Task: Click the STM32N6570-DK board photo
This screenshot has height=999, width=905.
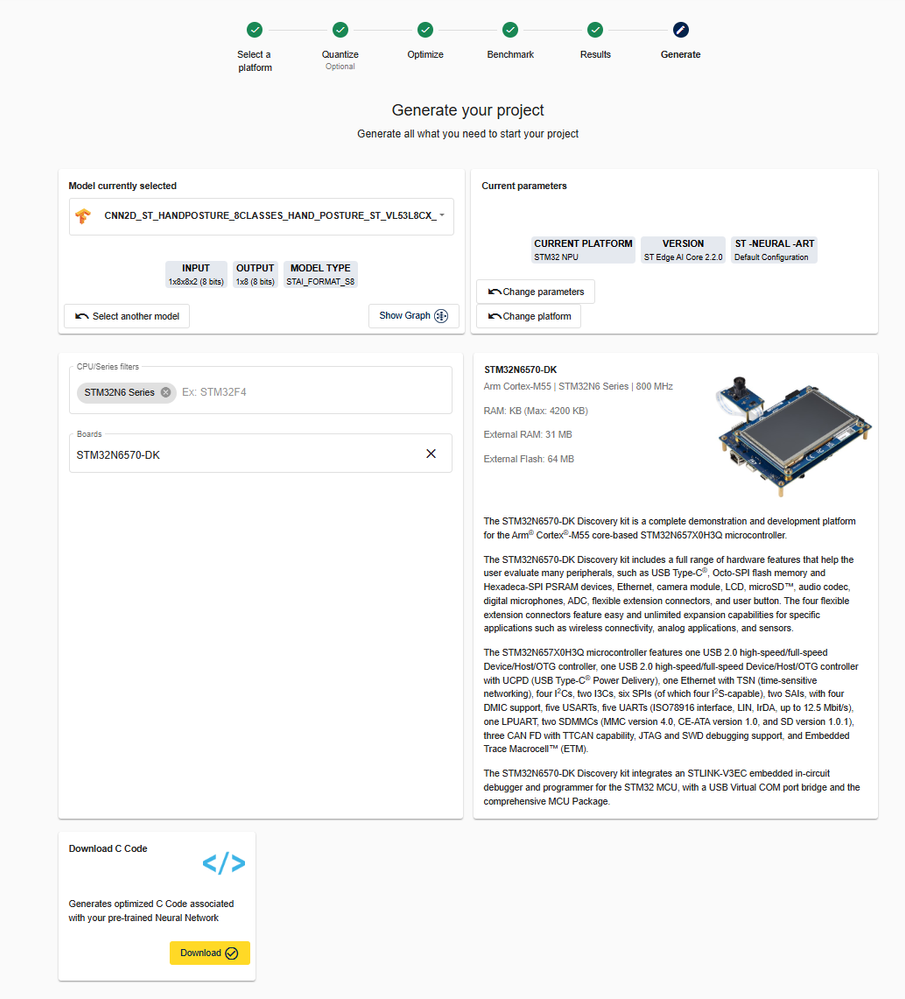Action: (792, 436)
